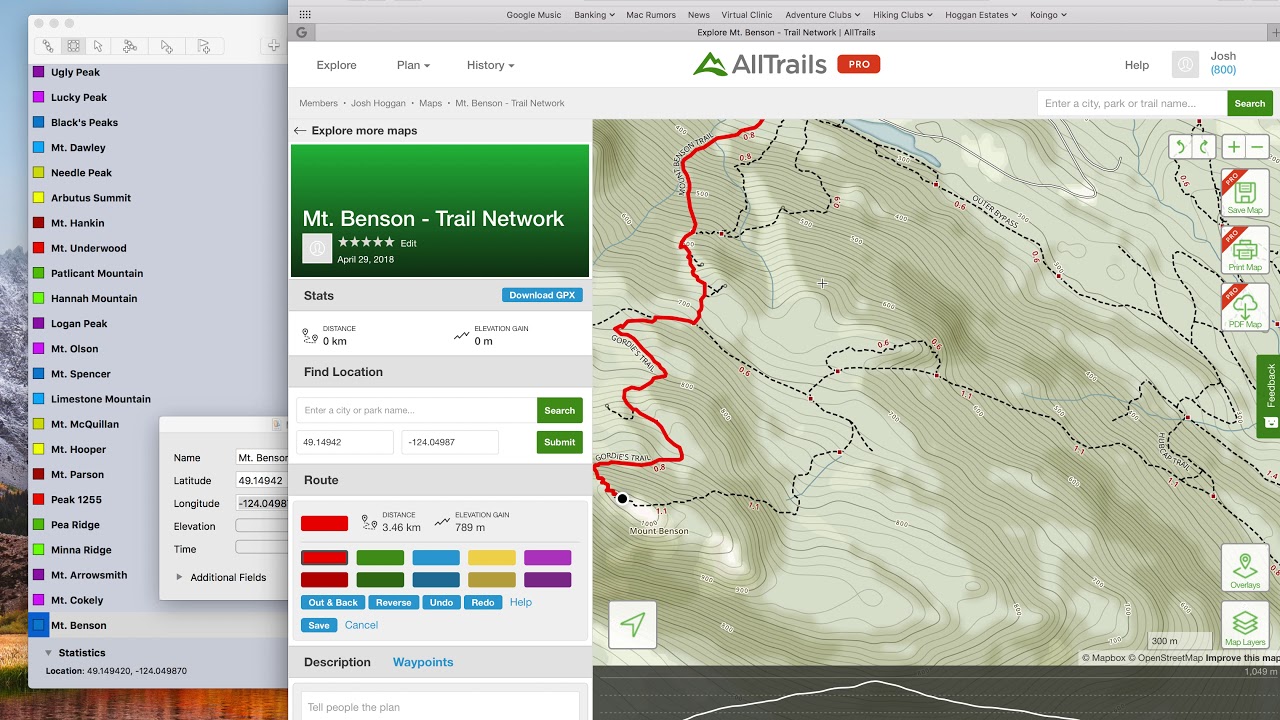Image resolution: width=1280 pixels, height=720 pixels.
Task: Choose the magenta route color swatch
Action: click(x=548, y=558)
